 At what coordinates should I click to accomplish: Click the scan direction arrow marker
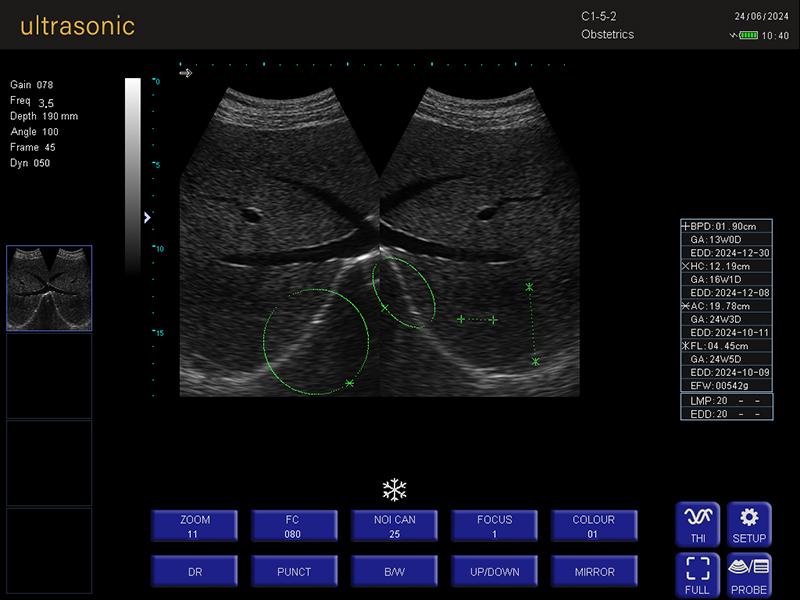(x=185, y=73)
